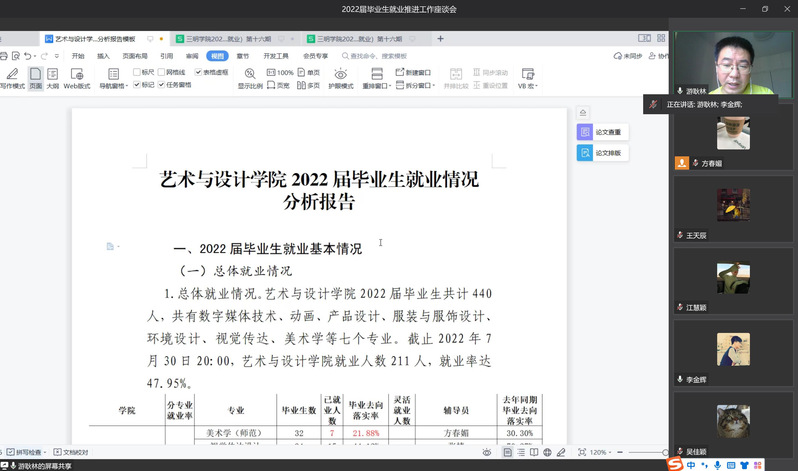Image resolution: width=798 pixels, height=471 pixels.
Task: Toggle Sogou 中 Chinese input mode
Action: [x=691, y=465]
